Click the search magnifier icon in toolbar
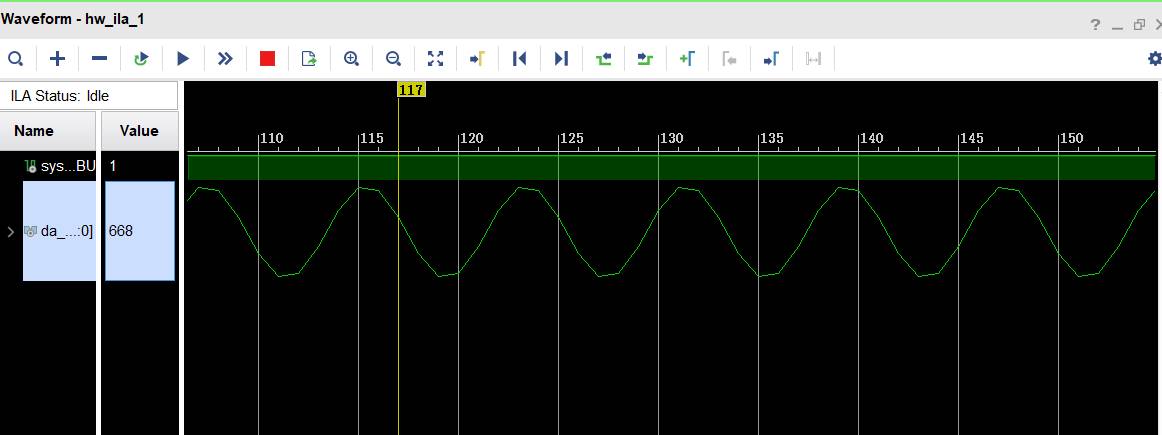 click(x=16, y=59)
